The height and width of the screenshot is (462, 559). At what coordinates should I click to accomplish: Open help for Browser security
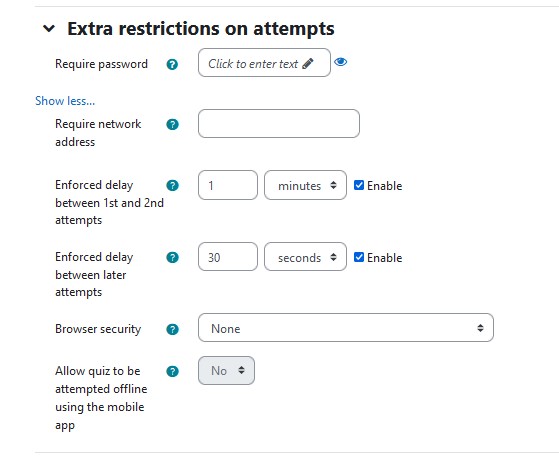tap(173, 329)
